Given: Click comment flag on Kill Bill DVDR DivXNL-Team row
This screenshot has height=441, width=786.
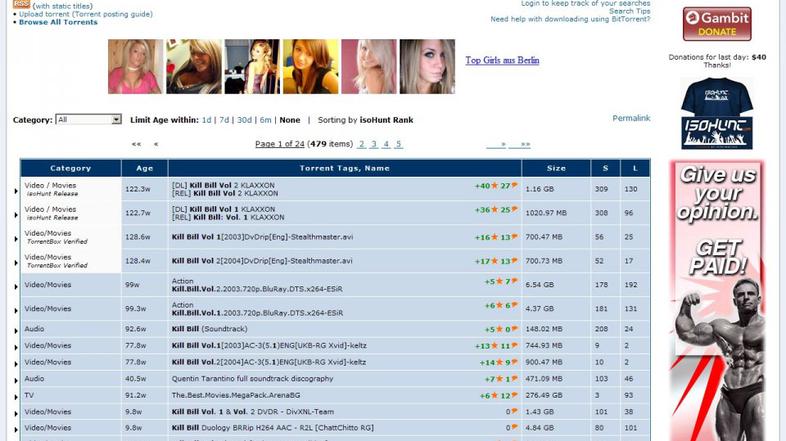Looking at the screenshot, I should point(514,411).
